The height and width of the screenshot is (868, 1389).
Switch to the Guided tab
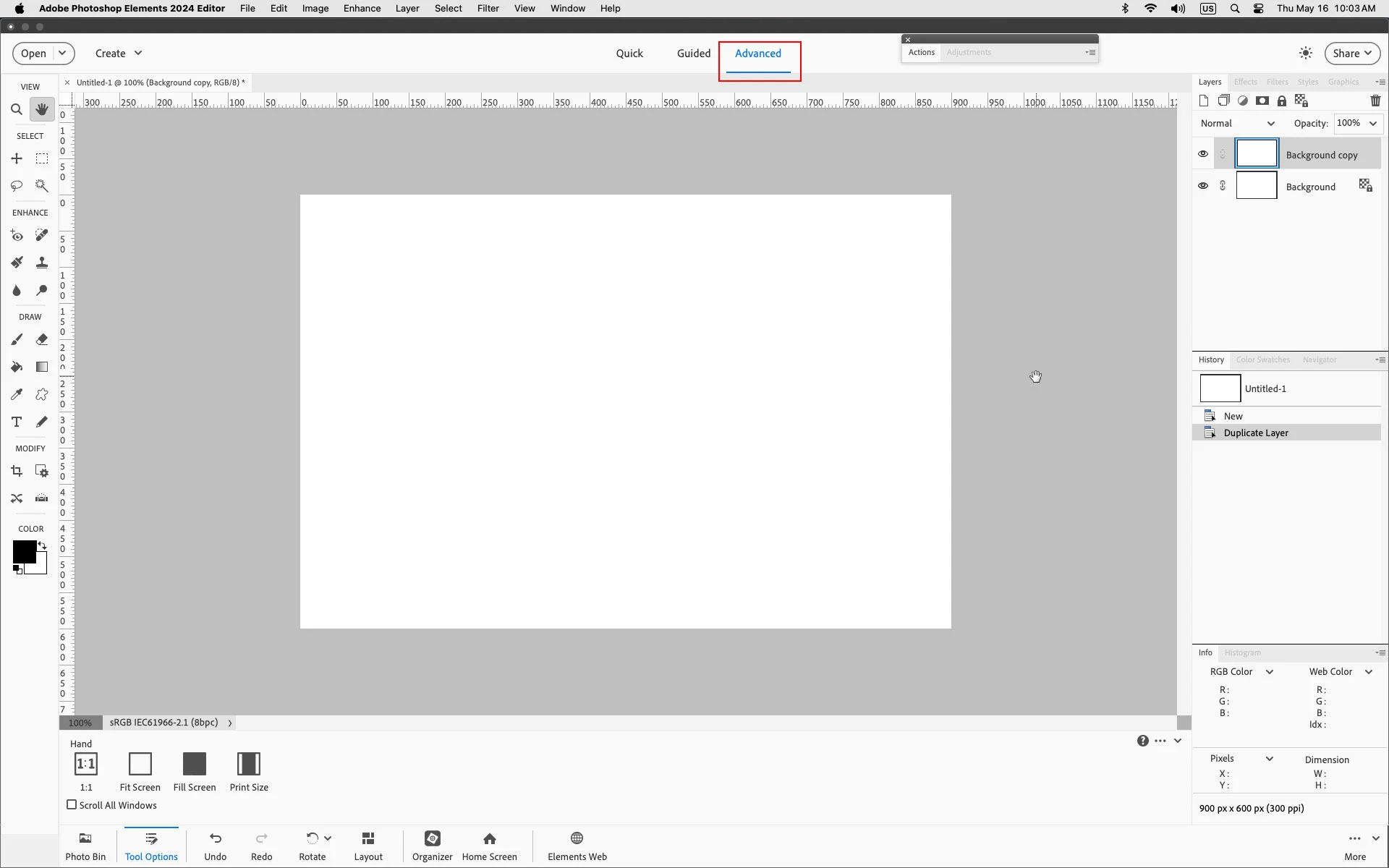tap(693, 54)
